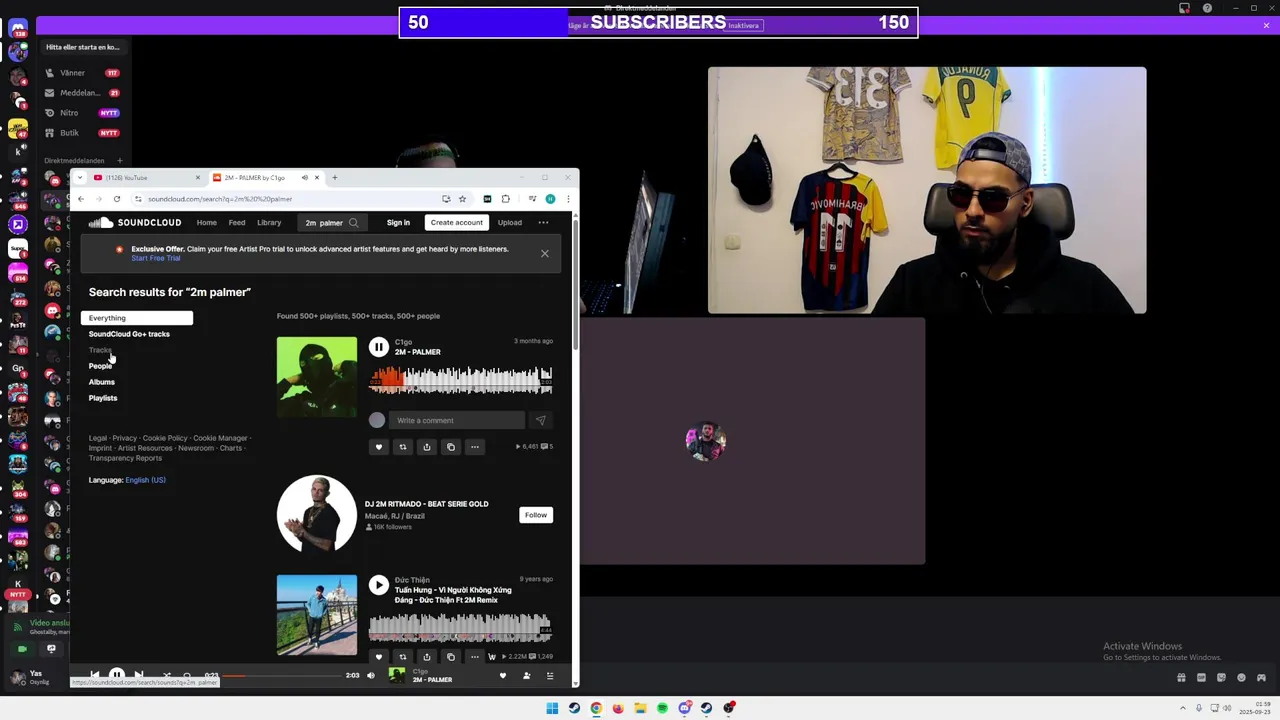Pause the 2M - PALMER track in results
The height and width of the screenshot is (720, 1280).
[378, 347]
